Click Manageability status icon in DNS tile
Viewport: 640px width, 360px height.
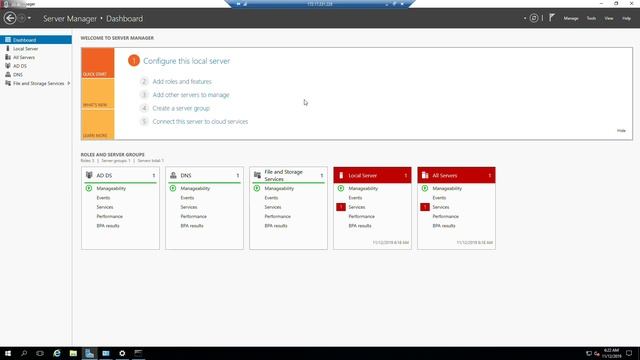coord(173,188)
